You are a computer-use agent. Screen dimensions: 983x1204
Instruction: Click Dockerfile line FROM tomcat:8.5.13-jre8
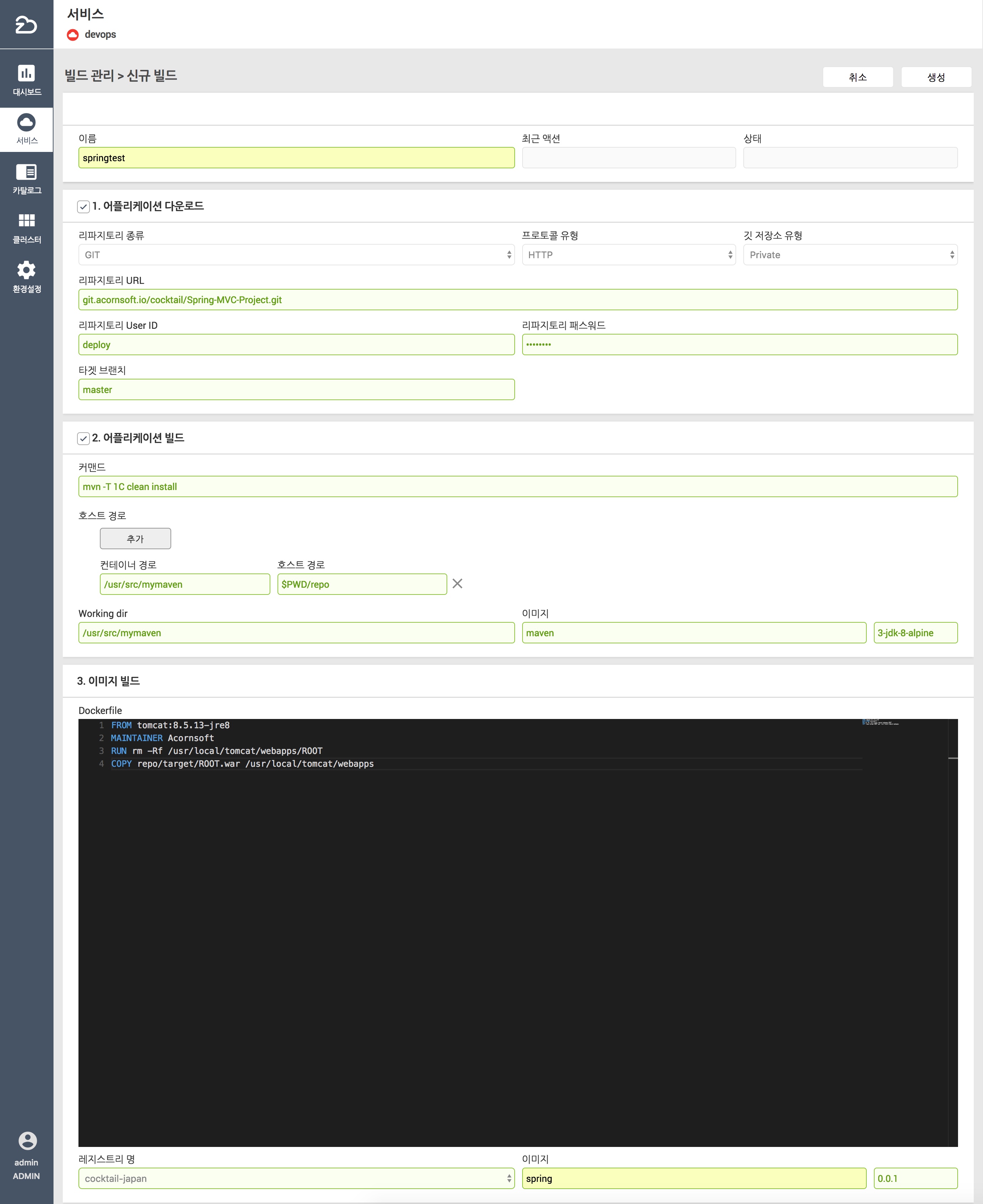point(170,725)
